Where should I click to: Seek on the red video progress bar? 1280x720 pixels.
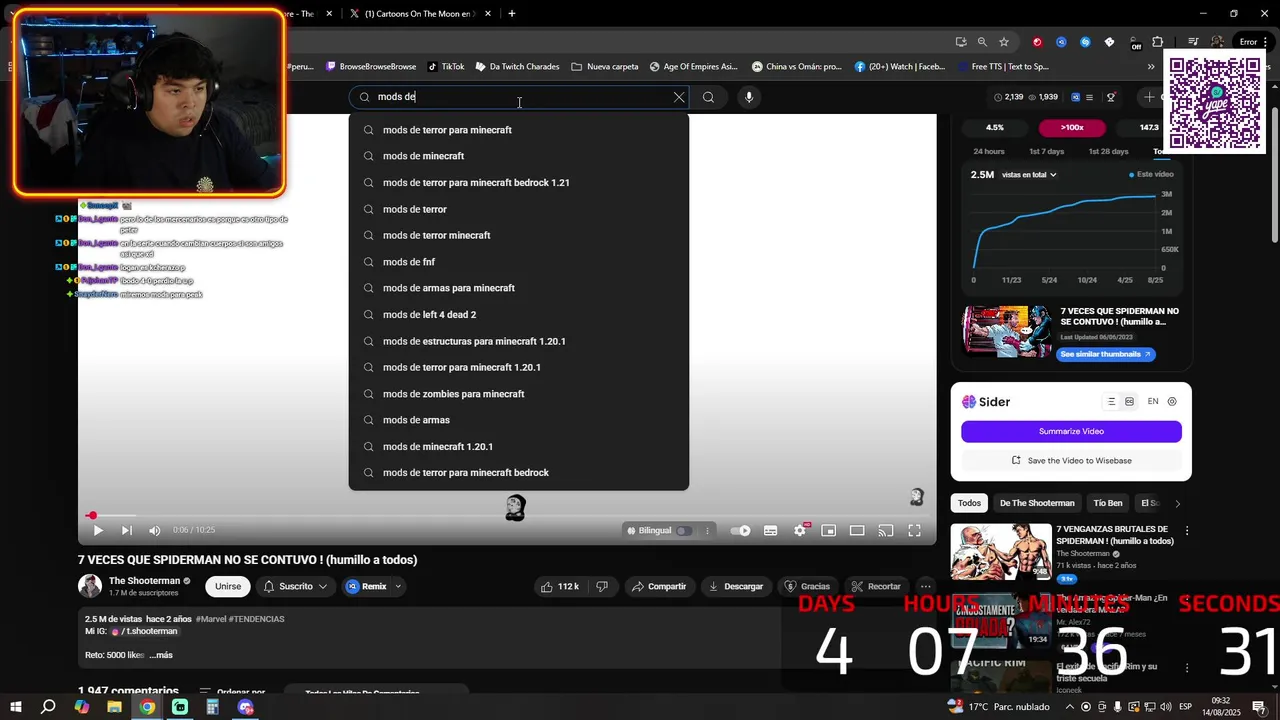[x=507, y=516]
